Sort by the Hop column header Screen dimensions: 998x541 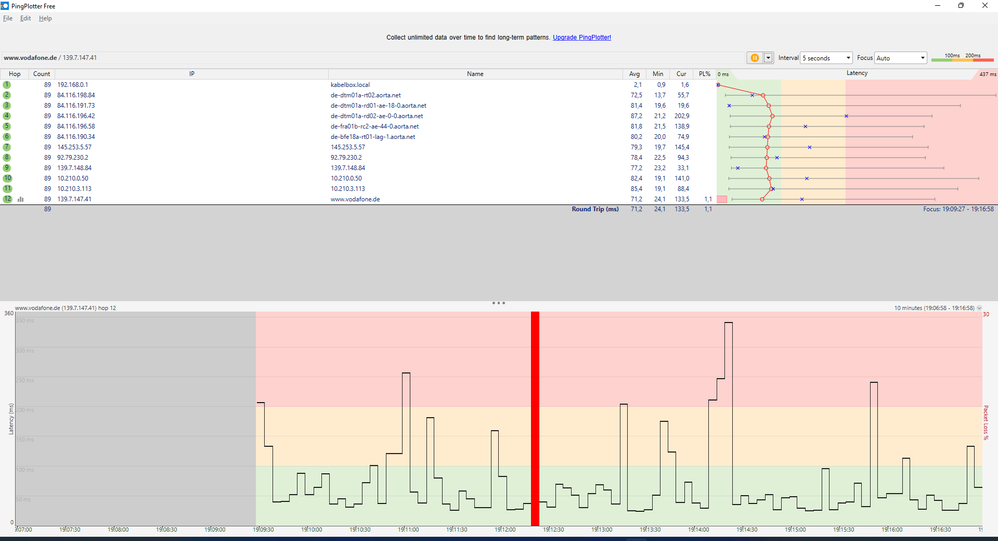pyautogui.click(x=14, y=74)
